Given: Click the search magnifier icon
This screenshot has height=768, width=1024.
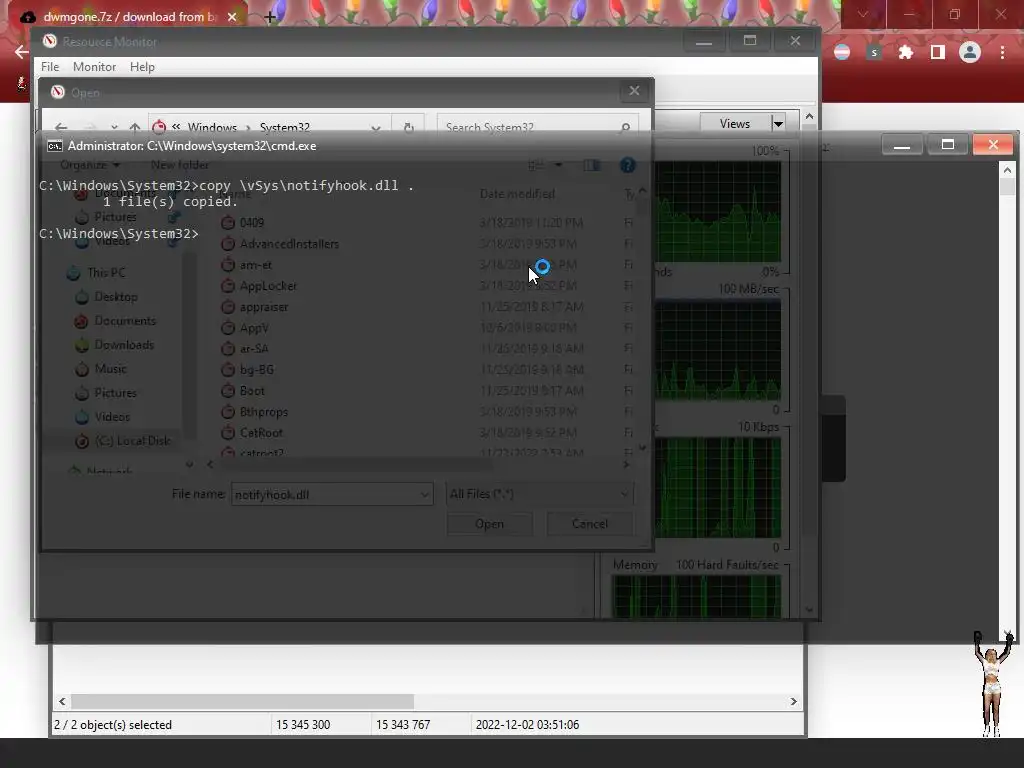Looking at the screenshot, I should pos(625,127).
